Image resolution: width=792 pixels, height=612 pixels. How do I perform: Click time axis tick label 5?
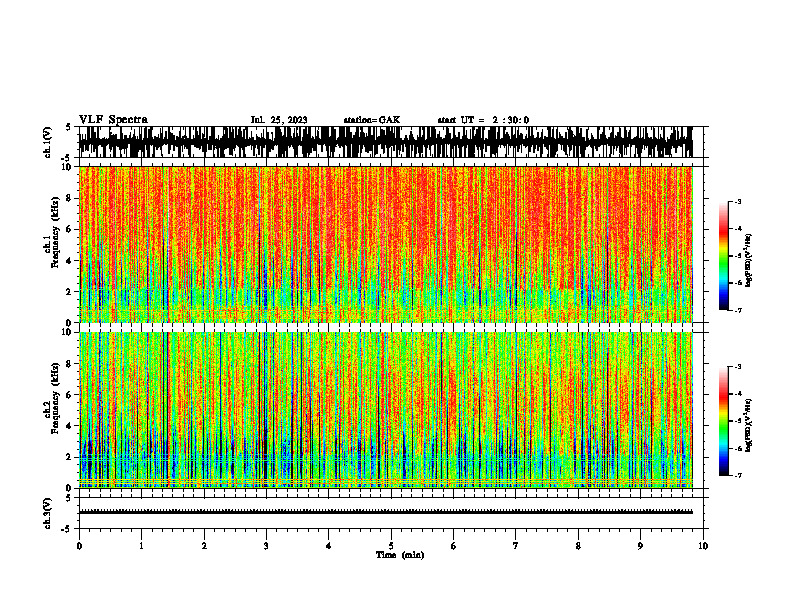point(391,546)
